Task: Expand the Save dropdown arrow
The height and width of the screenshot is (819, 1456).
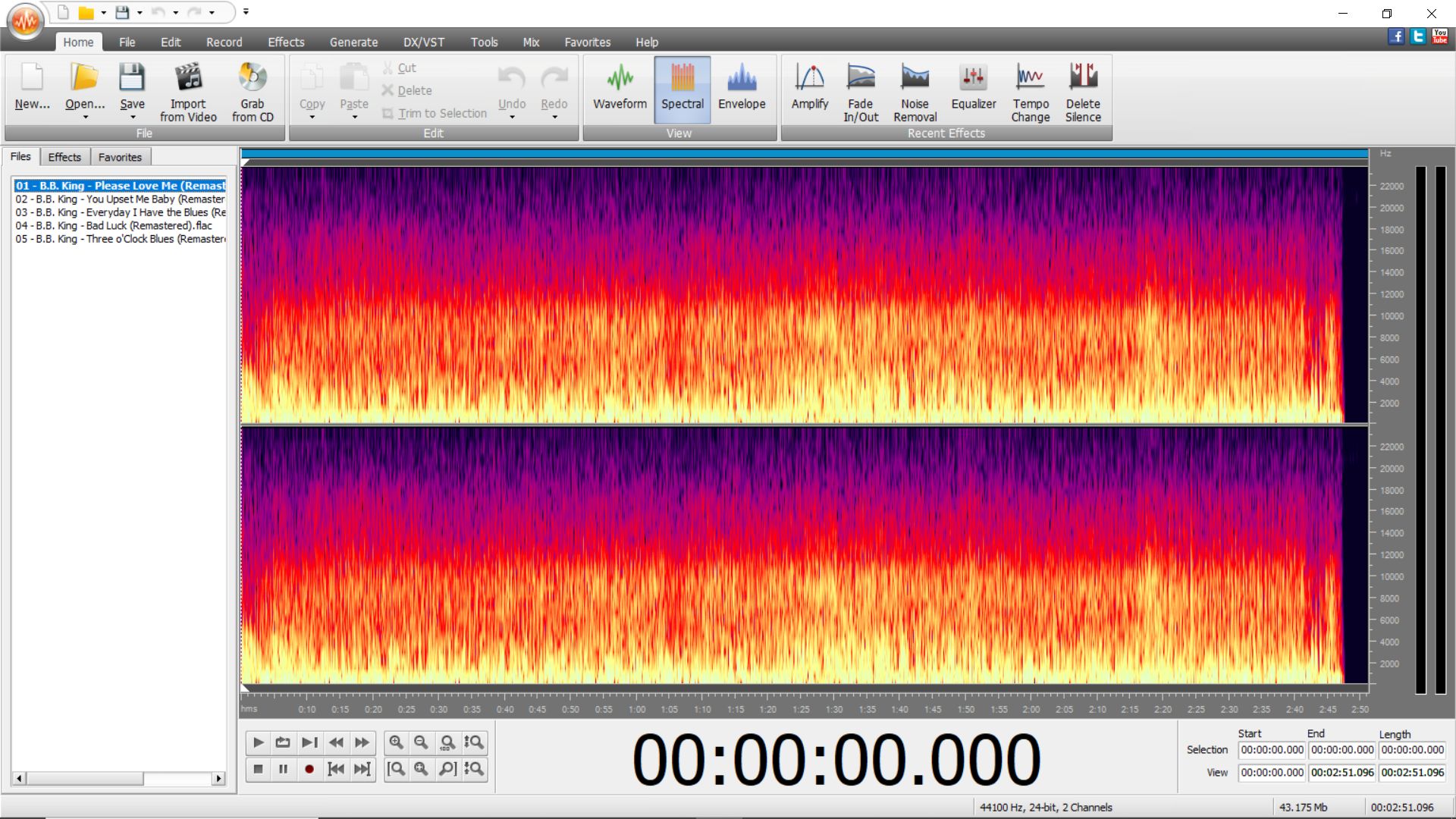Action: click(132, 118)
